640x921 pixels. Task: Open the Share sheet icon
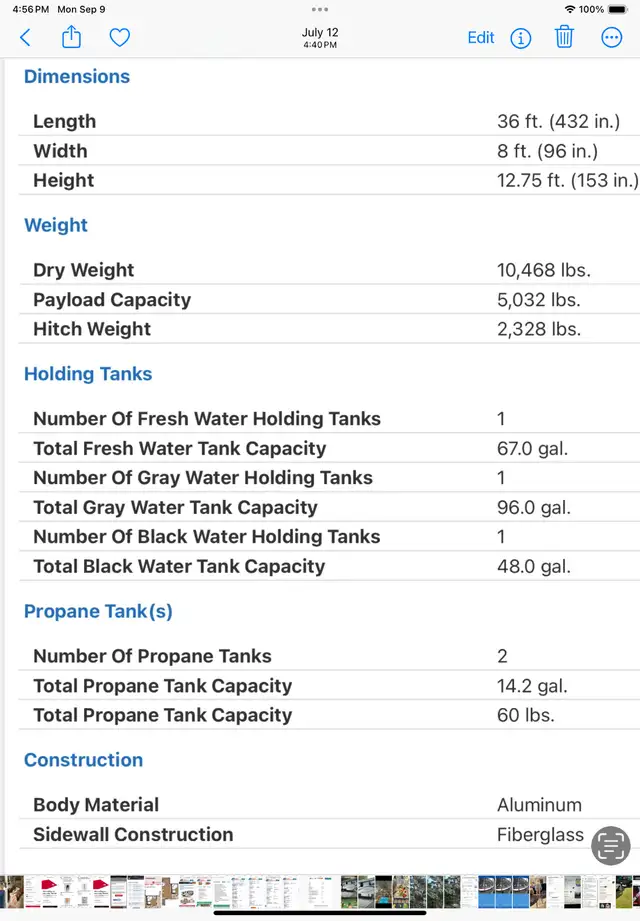click(72, 37)
